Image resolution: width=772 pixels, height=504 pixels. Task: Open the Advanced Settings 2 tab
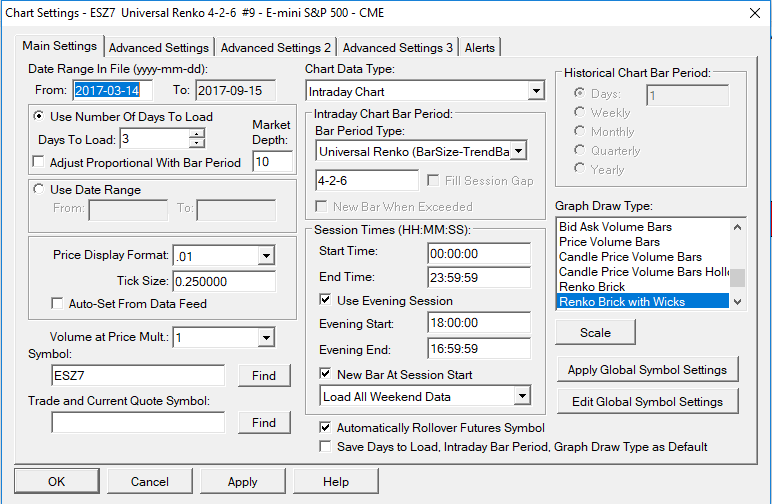[x=276, y=48]
